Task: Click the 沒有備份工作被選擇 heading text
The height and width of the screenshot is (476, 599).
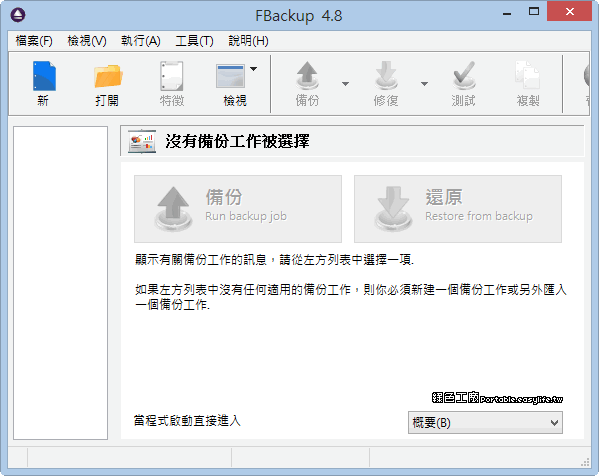Action: pos(237,141)
